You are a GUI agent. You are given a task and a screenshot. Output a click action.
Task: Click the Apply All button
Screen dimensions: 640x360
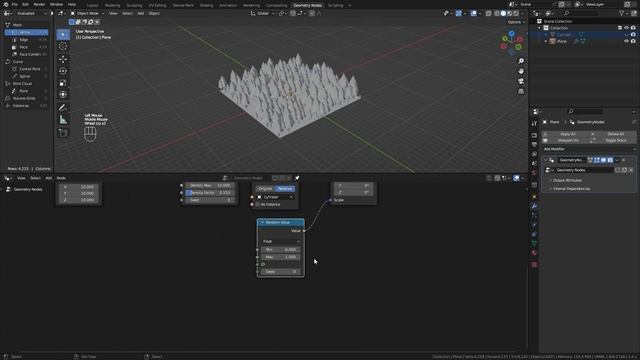point(567,134)
